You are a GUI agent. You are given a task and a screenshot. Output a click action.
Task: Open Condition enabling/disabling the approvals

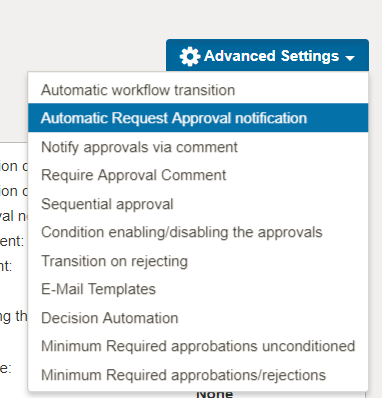pos(198,232)
